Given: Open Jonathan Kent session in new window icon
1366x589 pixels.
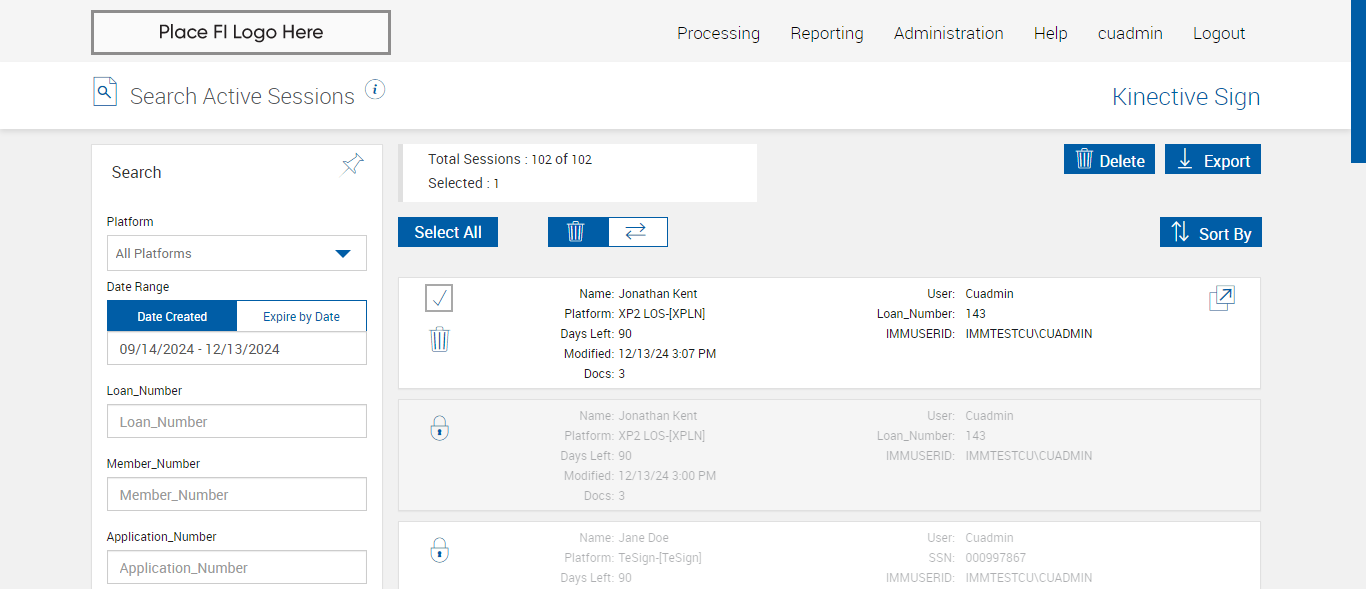Looking at the screenshot, I should click(1221, 298).
